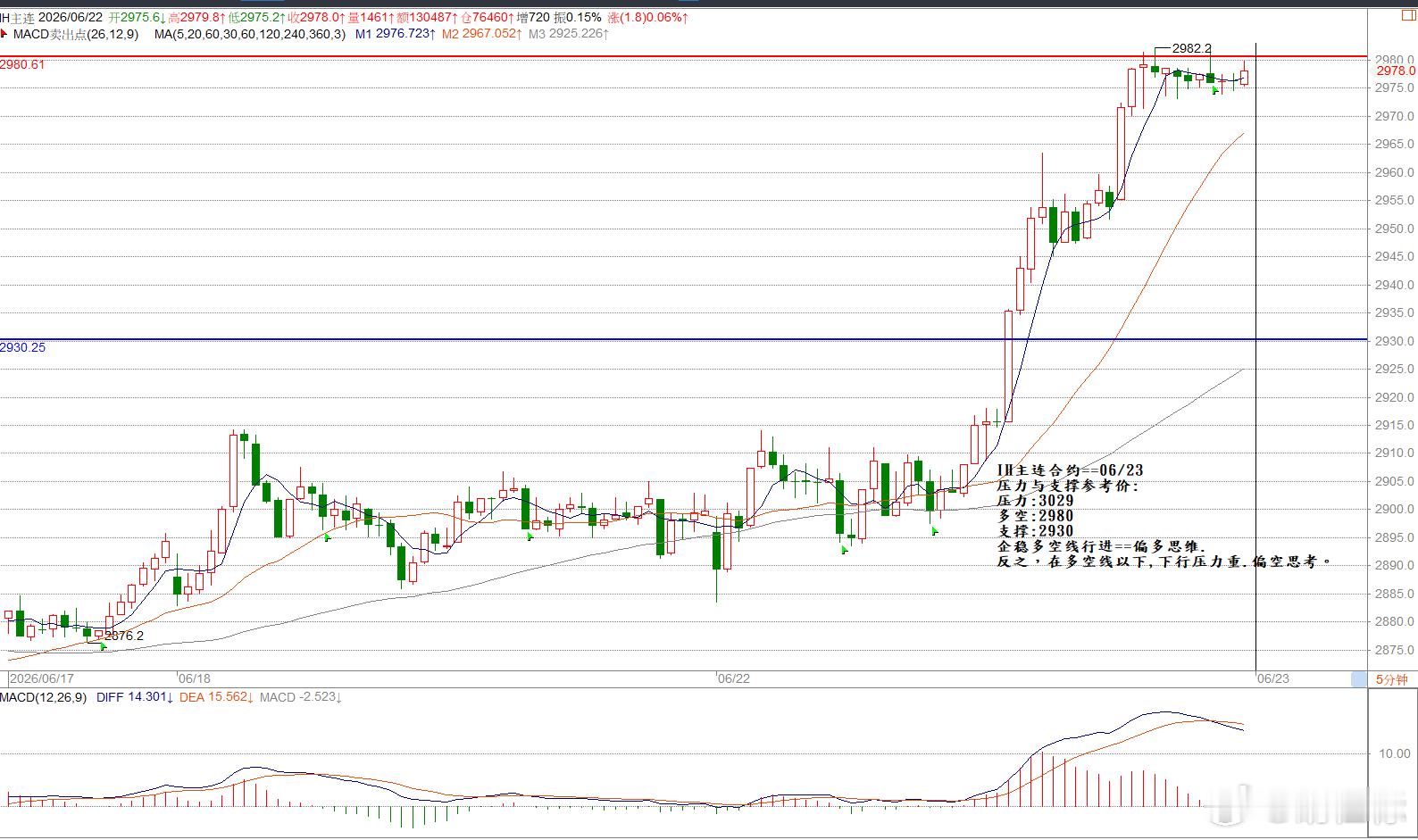Select the red 2980.61 line label
The height and width of the screenshot is (840, 1418).
pos(22,64)
